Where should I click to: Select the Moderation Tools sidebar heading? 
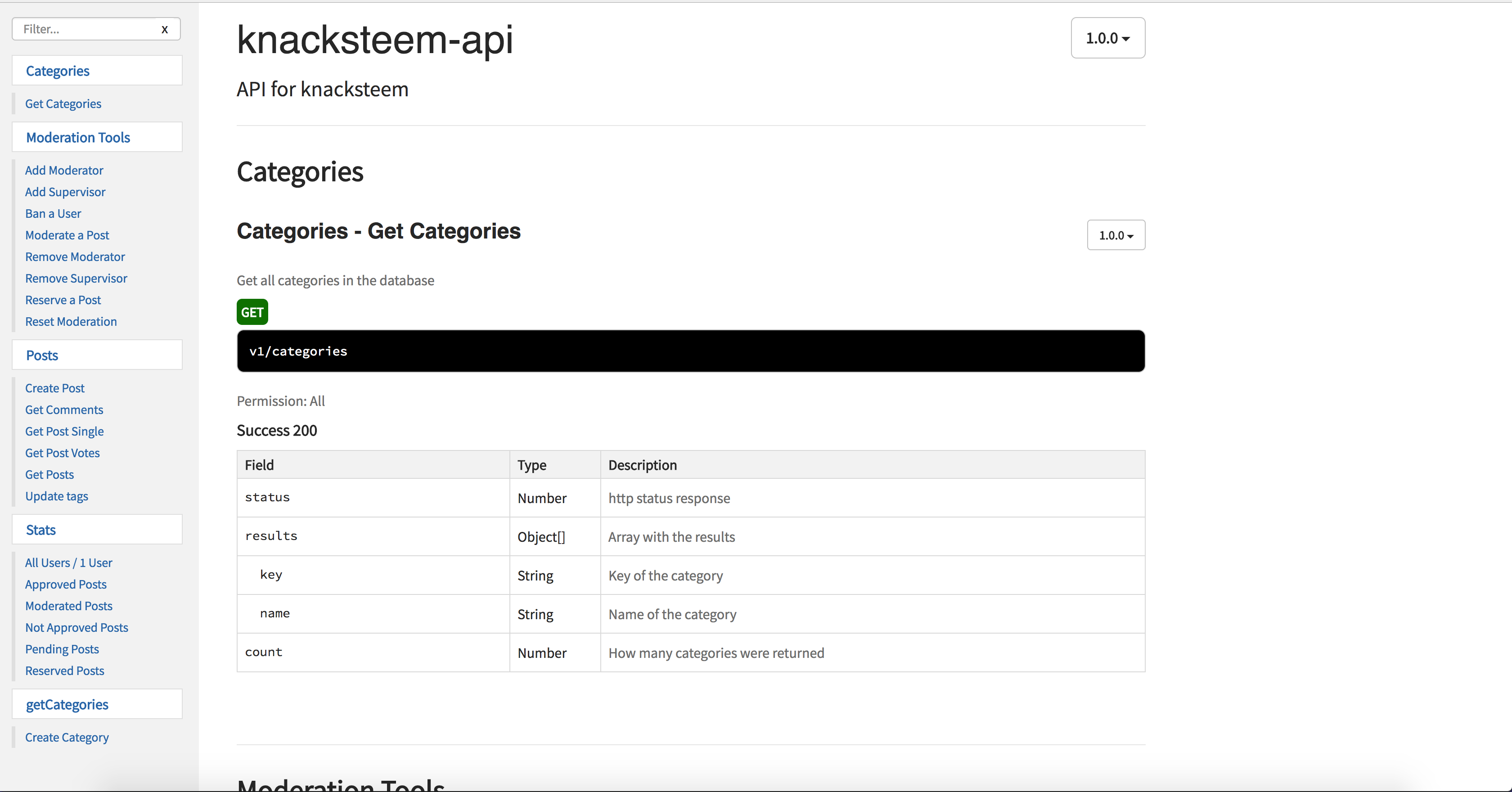click(78, 137)
